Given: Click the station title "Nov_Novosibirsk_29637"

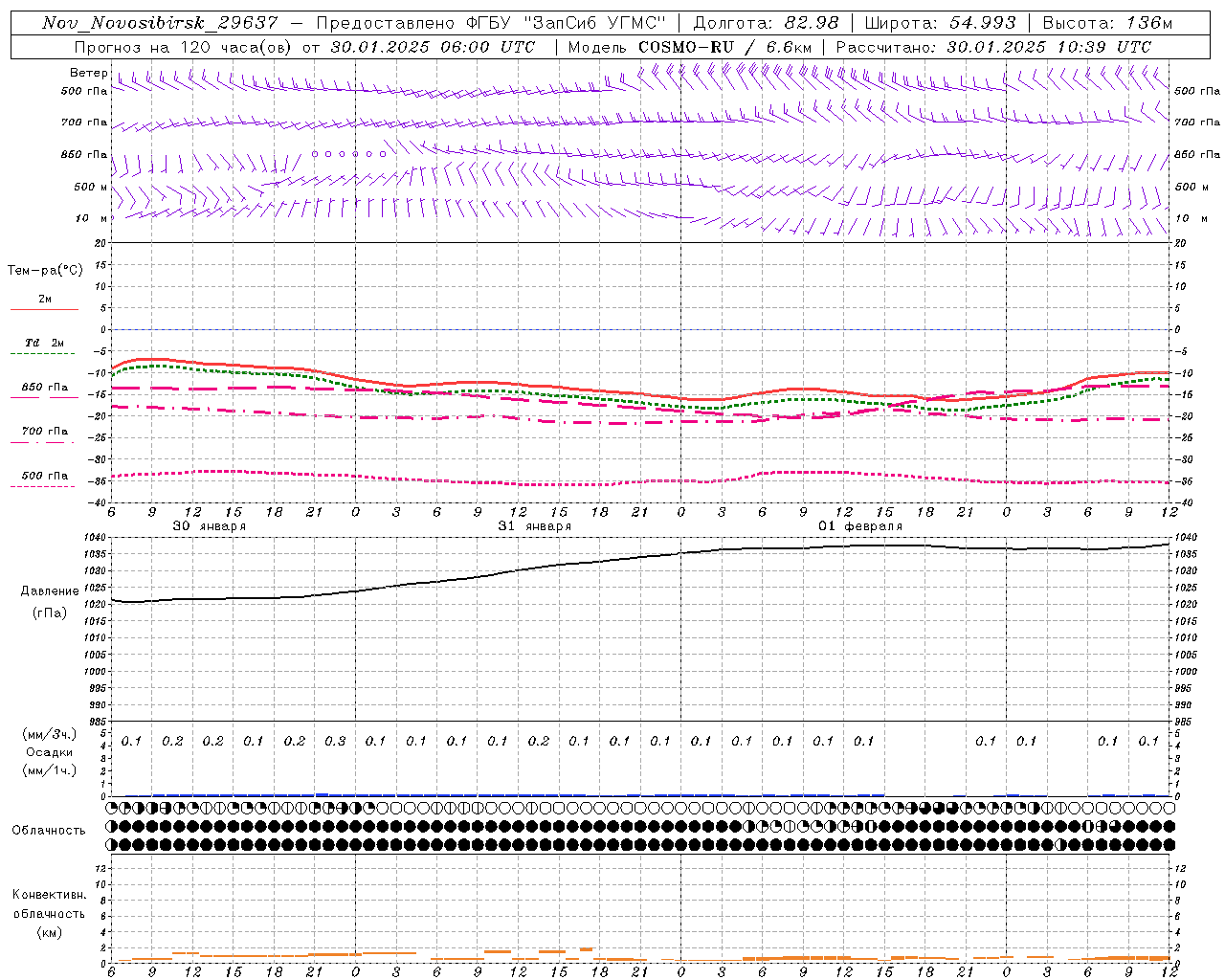Looking at the screenshot, I should 161,23.
